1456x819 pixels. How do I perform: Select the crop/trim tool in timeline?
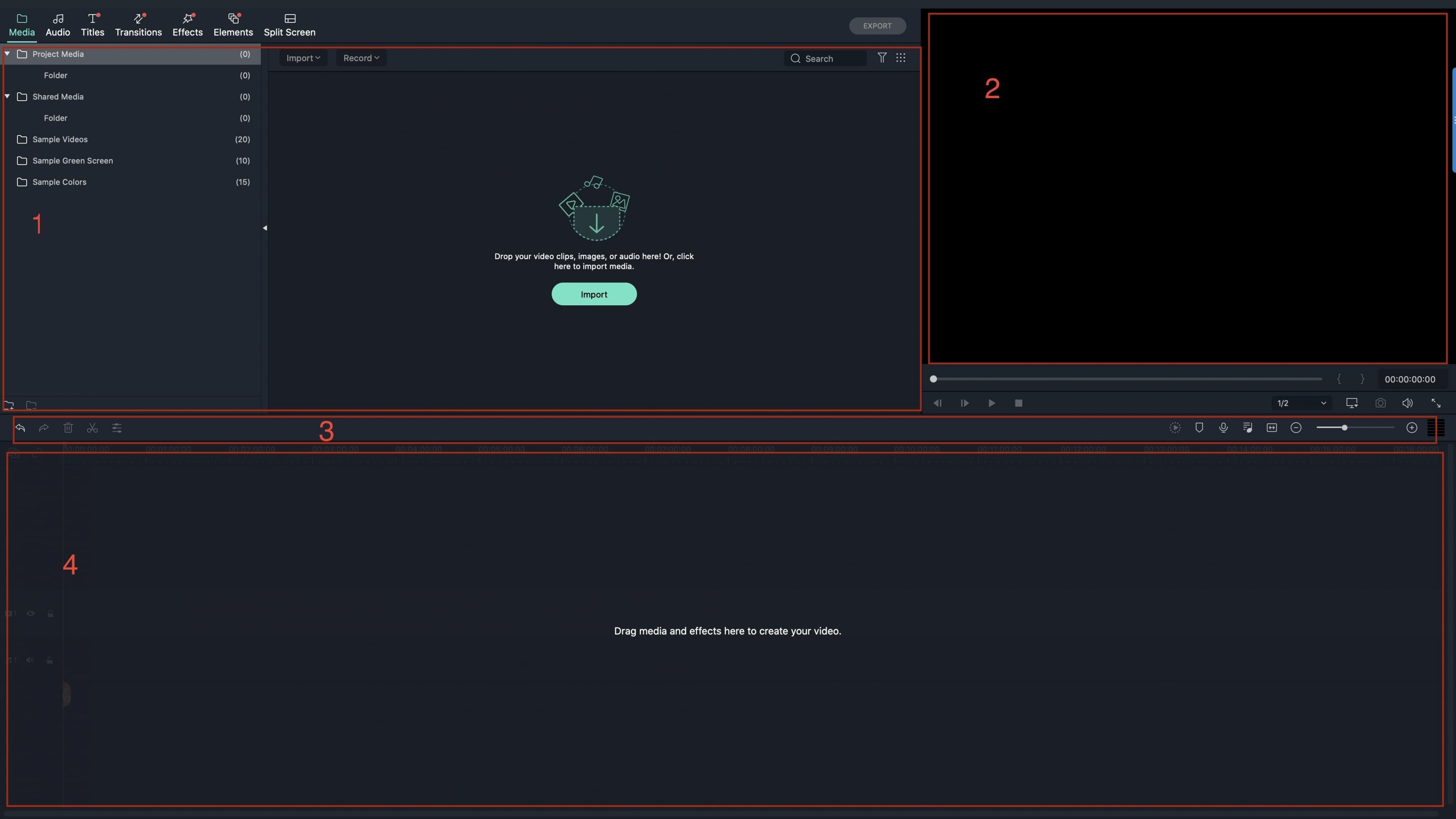click(91, 428)
